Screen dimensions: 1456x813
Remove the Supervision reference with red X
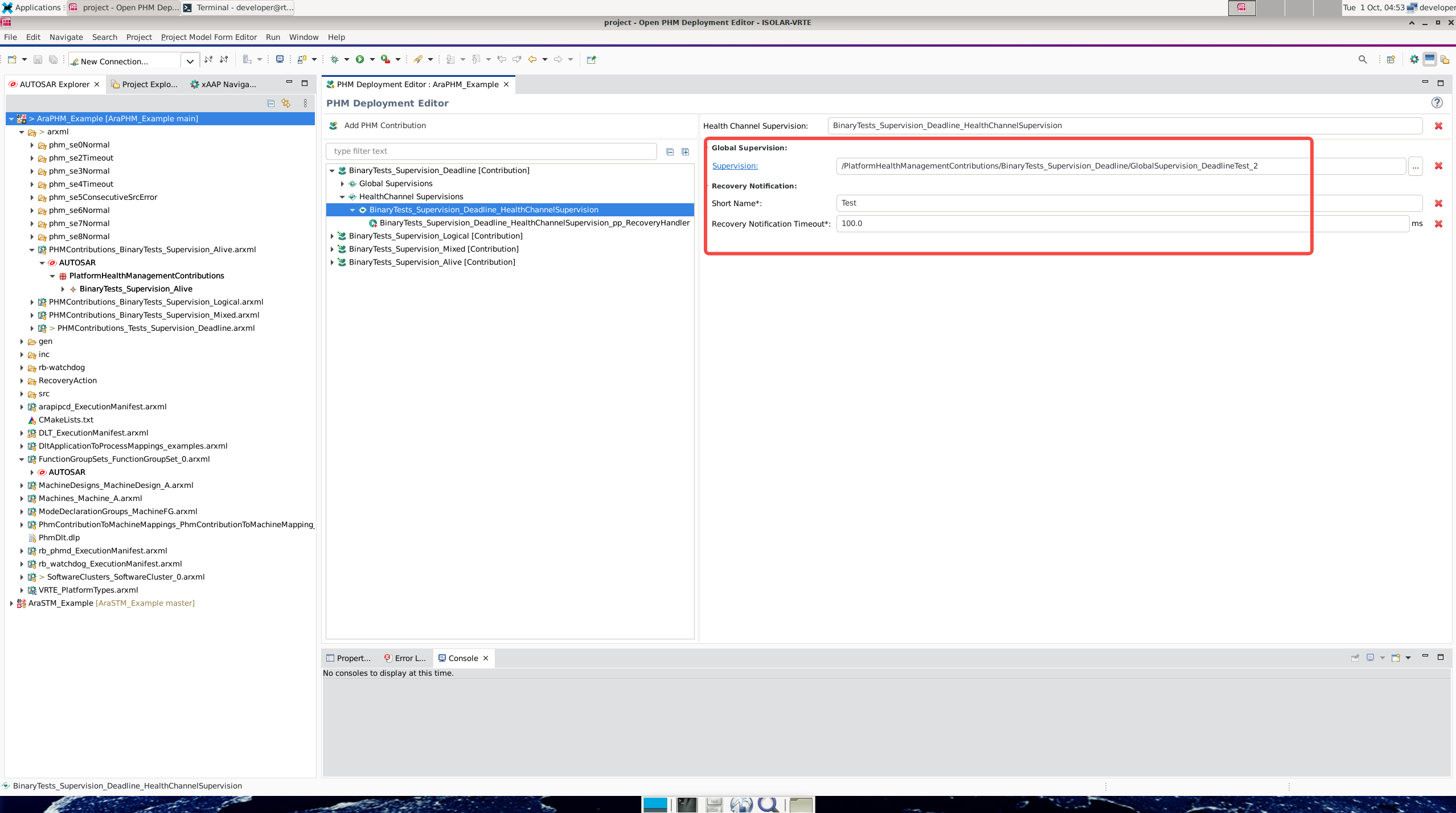pyautogui.click(x=1438, y=166)
